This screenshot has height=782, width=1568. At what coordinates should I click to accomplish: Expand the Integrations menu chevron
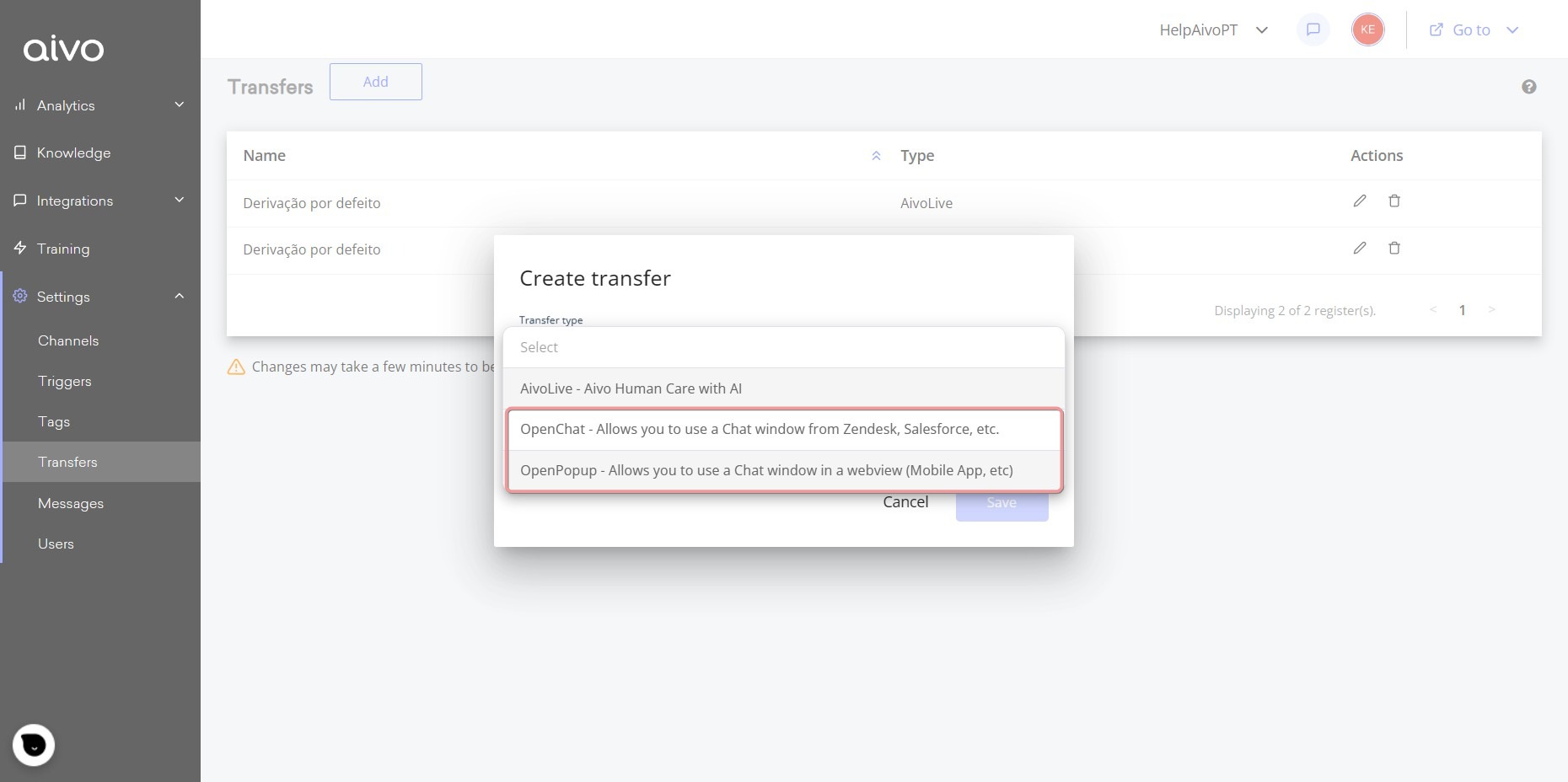pos(179,200)
